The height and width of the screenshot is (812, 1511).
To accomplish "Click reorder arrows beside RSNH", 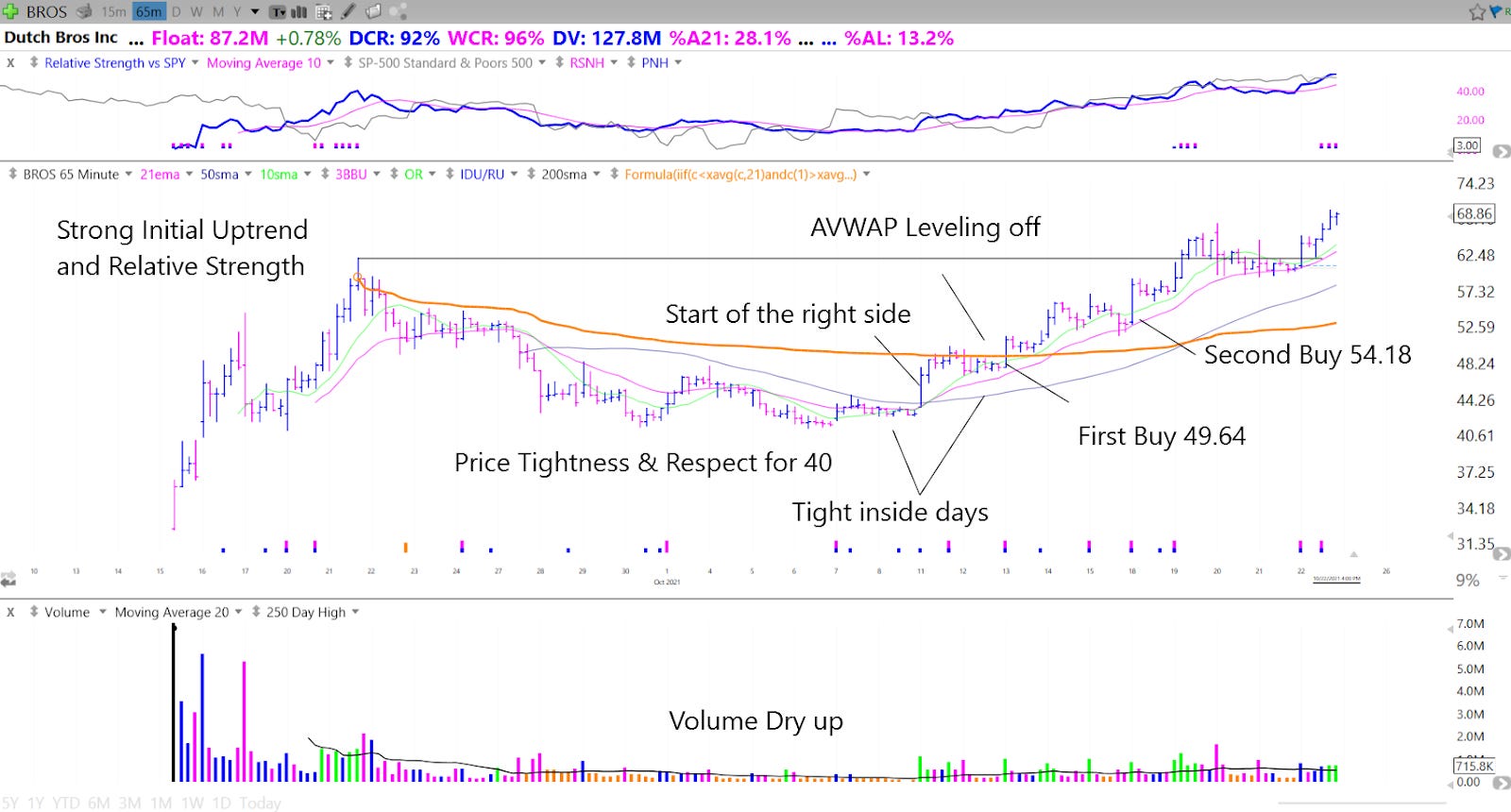I will (x=559, y=62).
